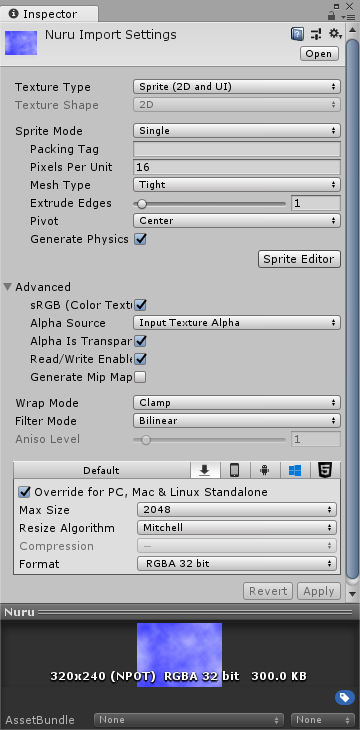Open the preset selector sliders icon
This screenshot has width=360, height=730.
316,34
